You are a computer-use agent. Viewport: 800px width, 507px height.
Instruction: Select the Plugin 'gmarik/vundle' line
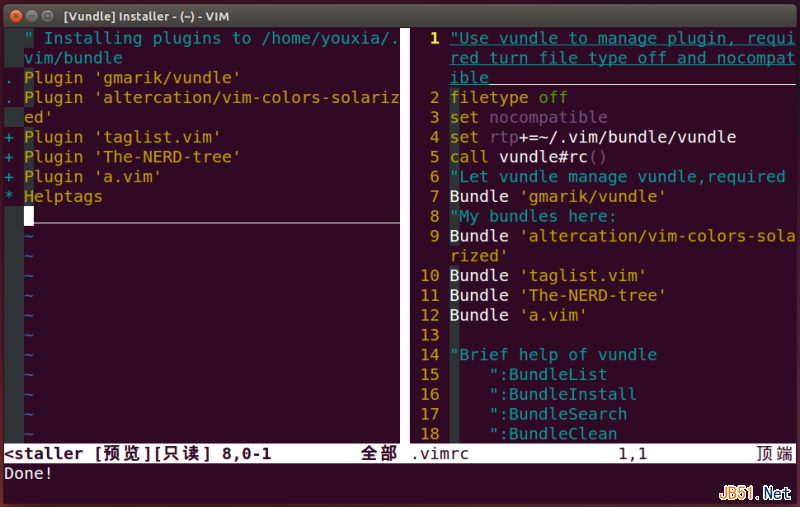pos(132,78)
